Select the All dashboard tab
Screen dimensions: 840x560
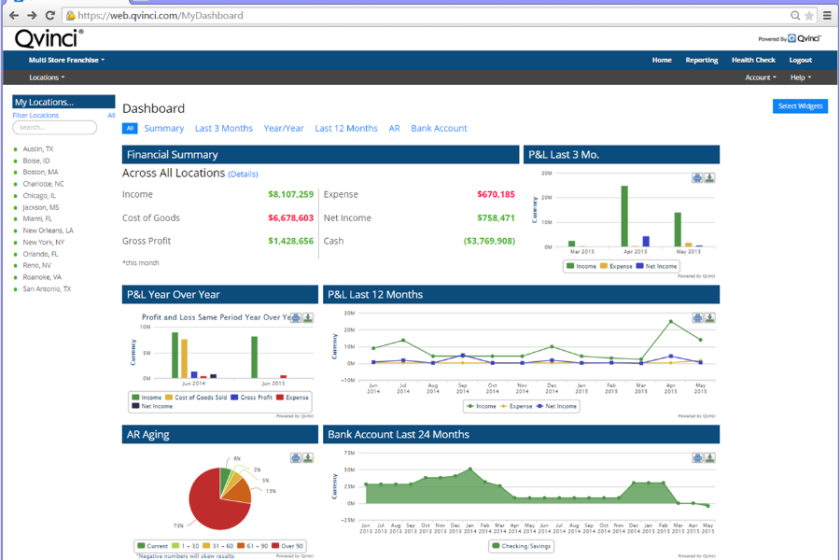click(x=130, y=129)
